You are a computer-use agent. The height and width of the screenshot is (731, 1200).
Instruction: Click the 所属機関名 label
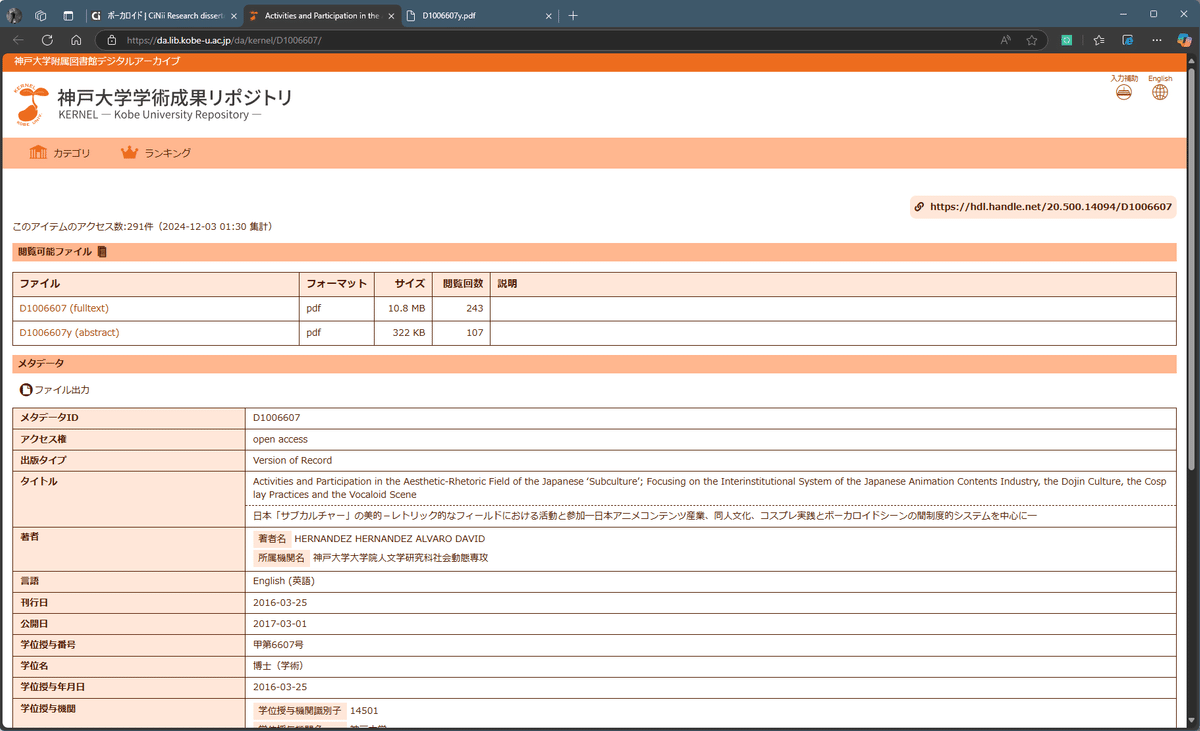tap(281, 558)
